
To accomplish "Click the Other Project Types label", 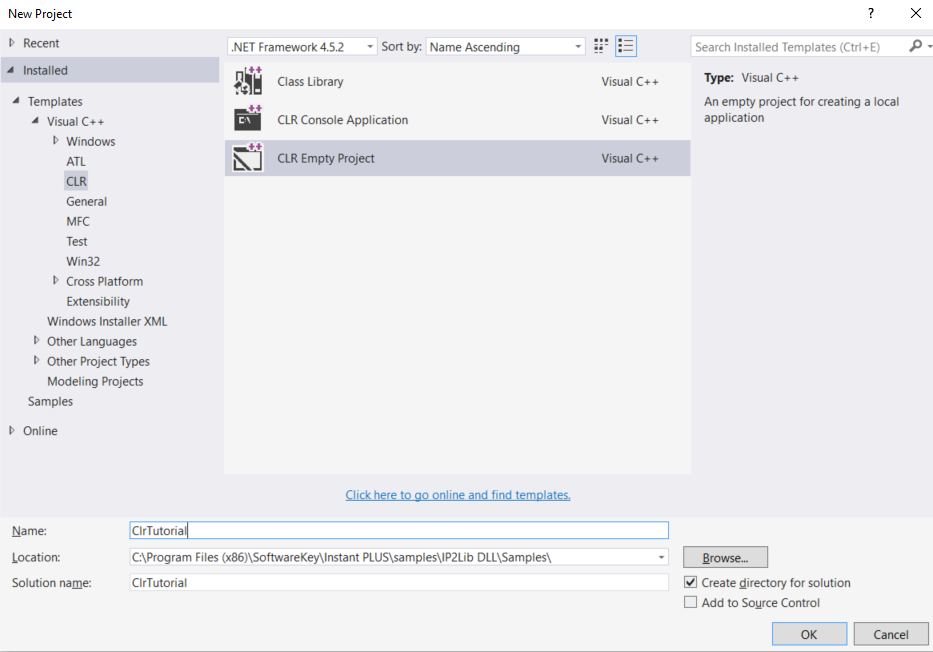I will [98, 362].
